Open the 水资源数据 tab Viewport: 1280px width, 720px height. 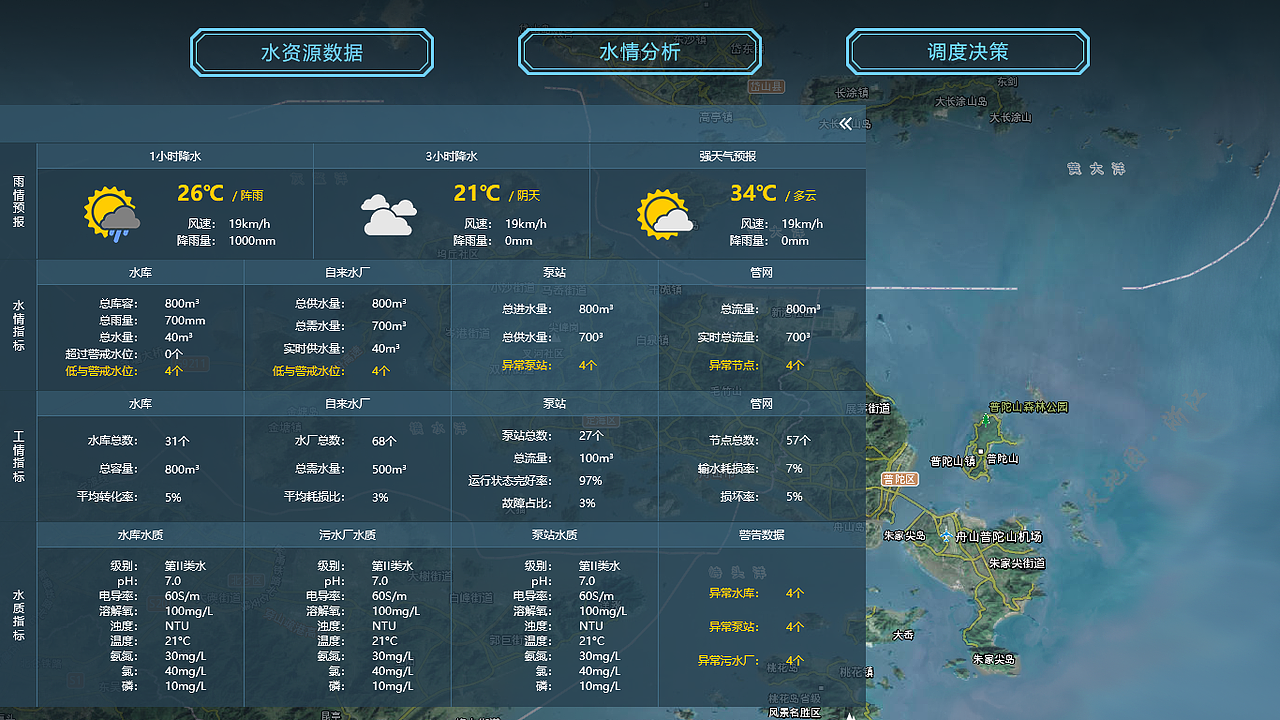click(312, 52)
